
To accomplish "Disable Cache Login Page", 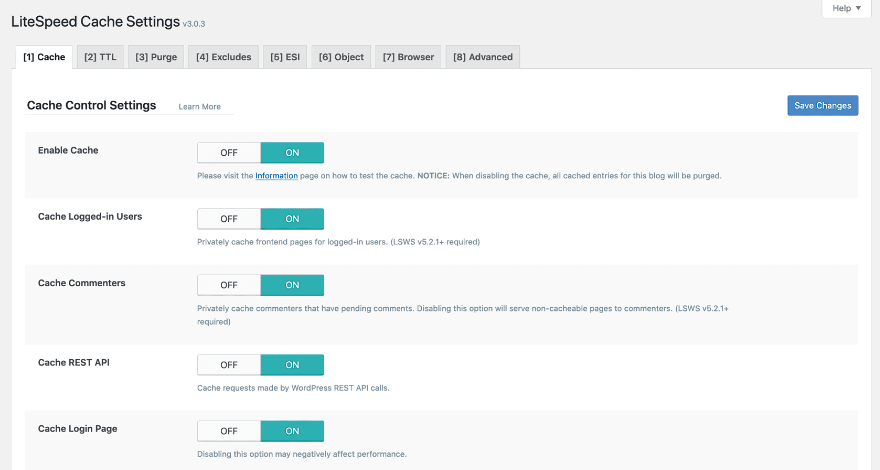I will tap(229, 431).
